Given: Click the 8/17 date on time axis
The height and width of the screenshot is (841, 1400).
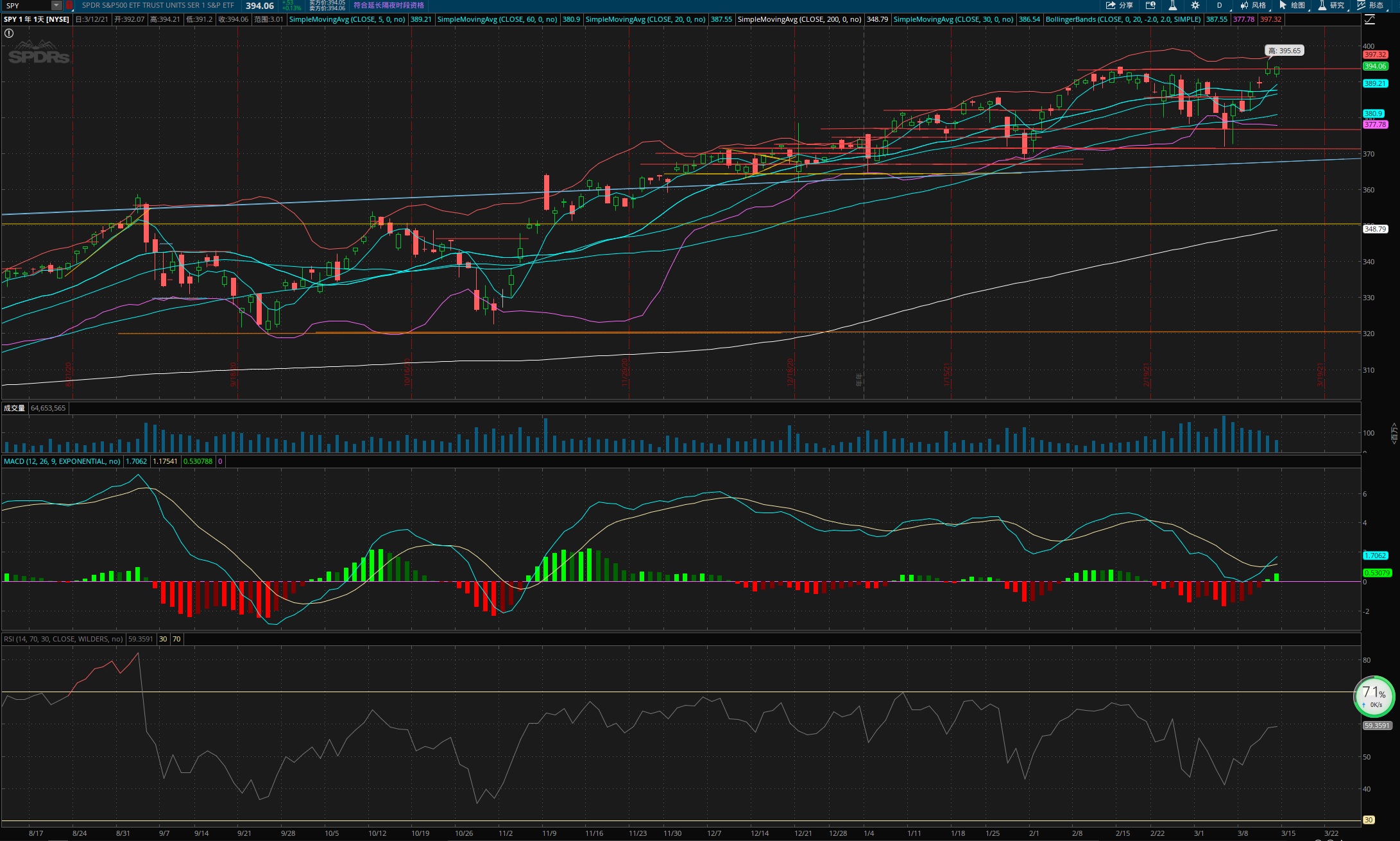Looking at the screenshot, I should 36,833.
